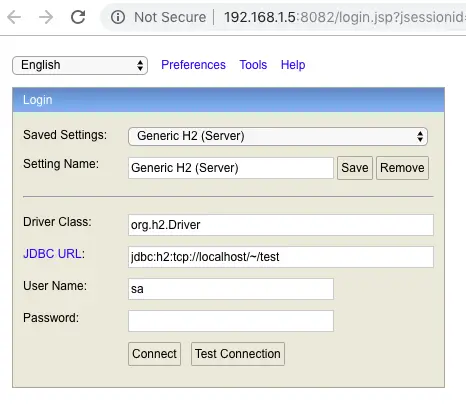Image resolution: width=466 pixels, height=409 pixels.
Task: Select the Not Secure label in the address bar
Action: [x=170, y=17]
